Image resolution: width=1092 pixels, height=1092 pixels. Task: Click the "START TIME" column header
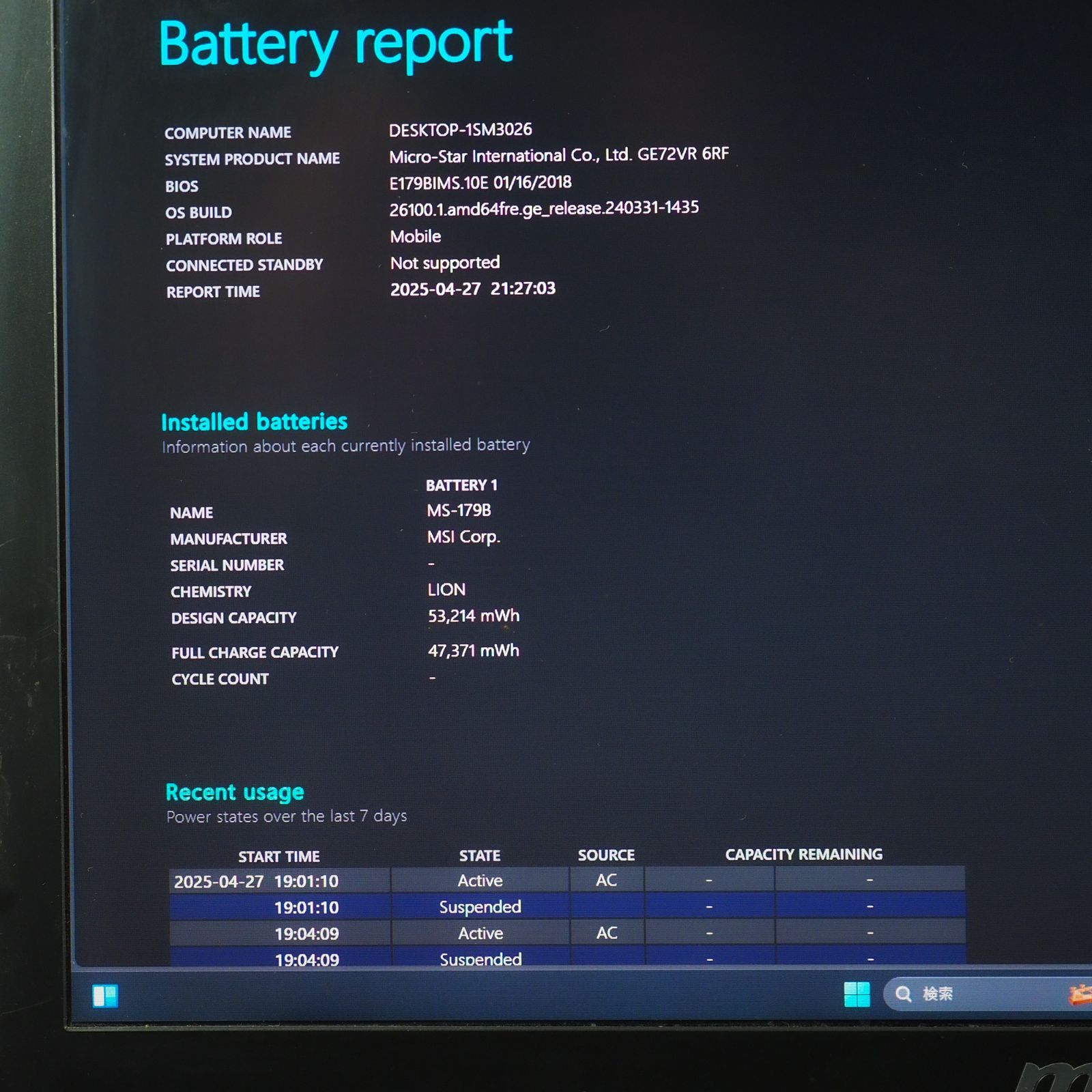tap(279, 857)
